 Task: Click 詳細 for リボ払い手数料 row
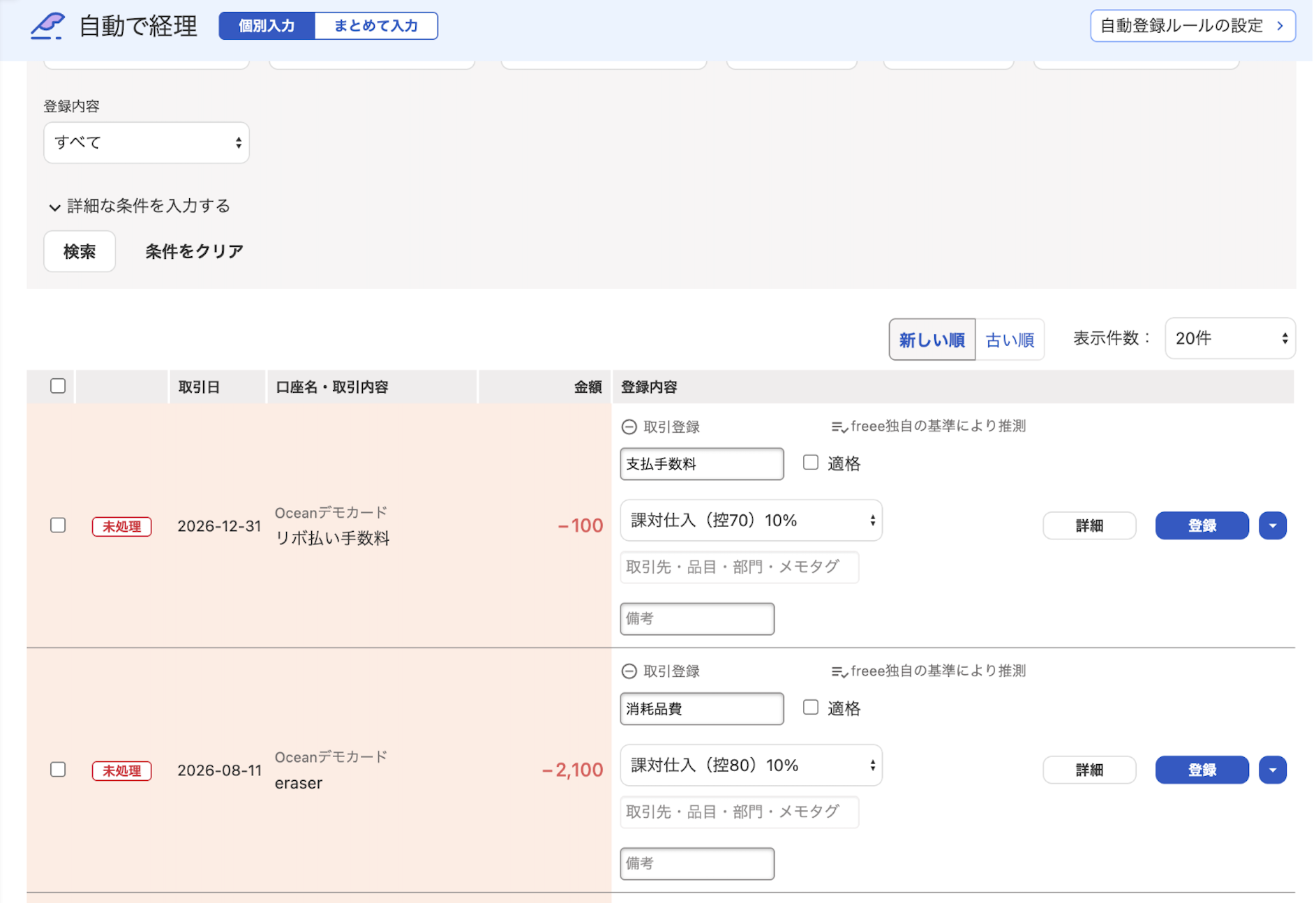1089,525
